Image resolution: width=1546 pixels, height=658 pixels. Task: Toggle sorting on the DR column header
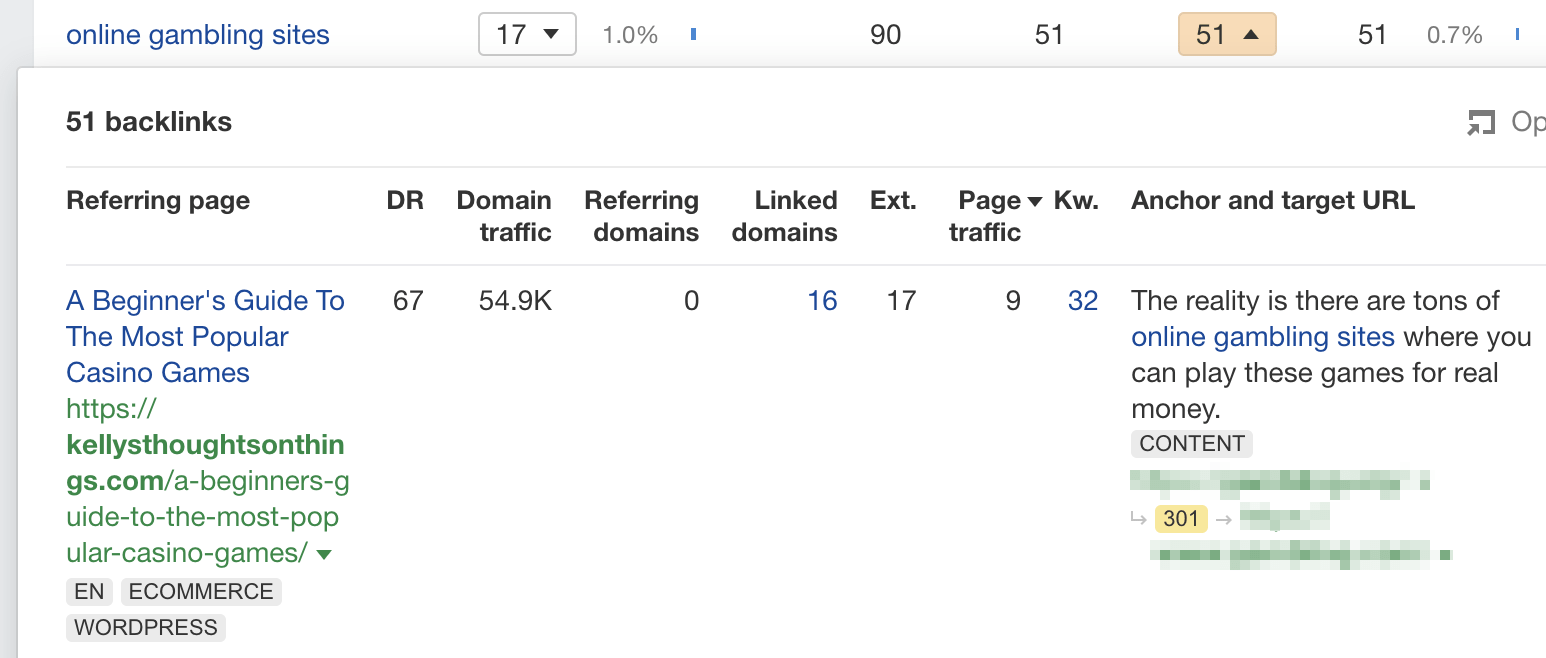(x=405, y=200)
